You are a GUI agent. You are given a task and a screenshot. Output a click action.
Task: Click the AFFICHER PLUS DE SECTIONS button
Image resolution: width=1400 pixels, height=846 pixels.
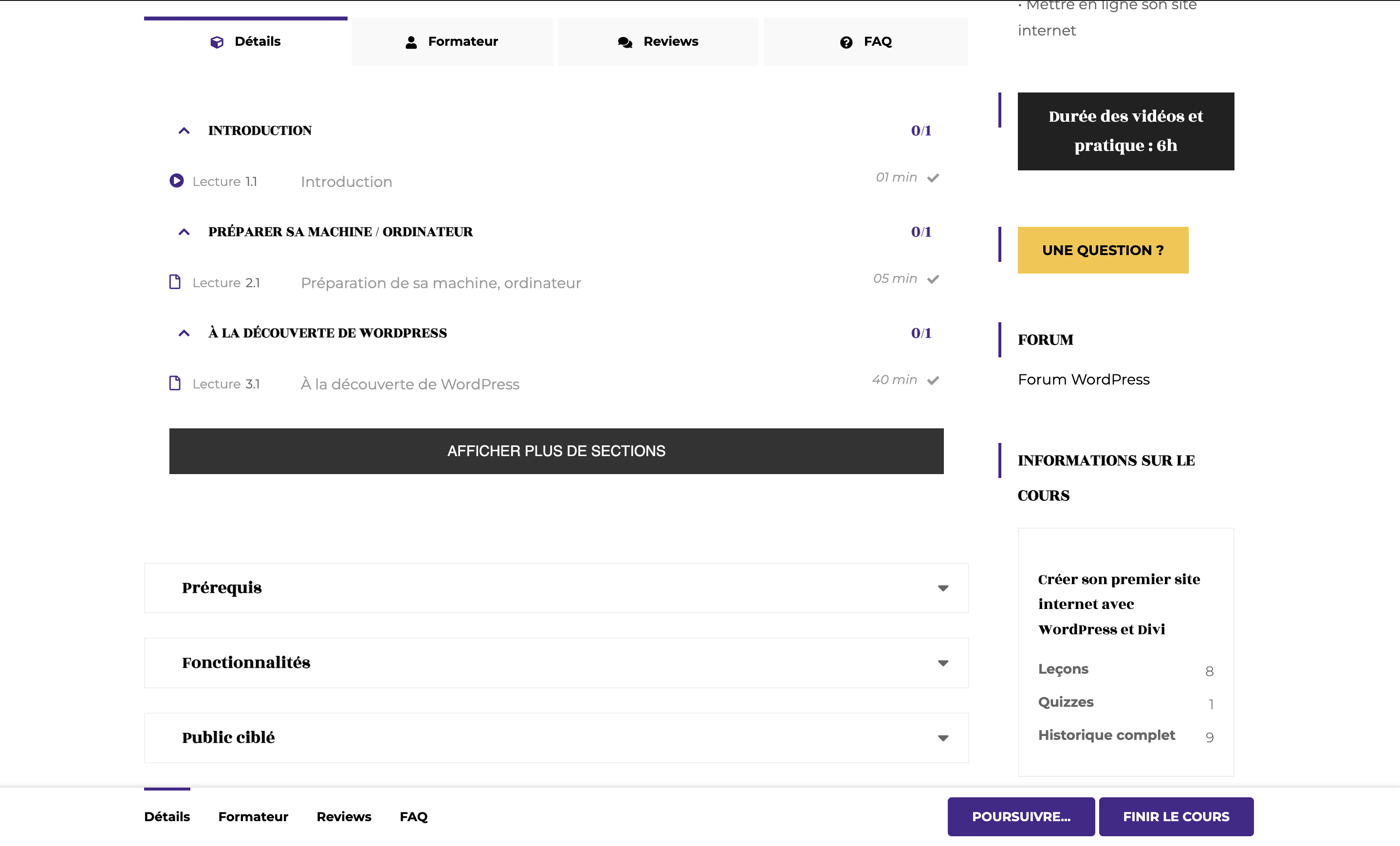[556, 451]
